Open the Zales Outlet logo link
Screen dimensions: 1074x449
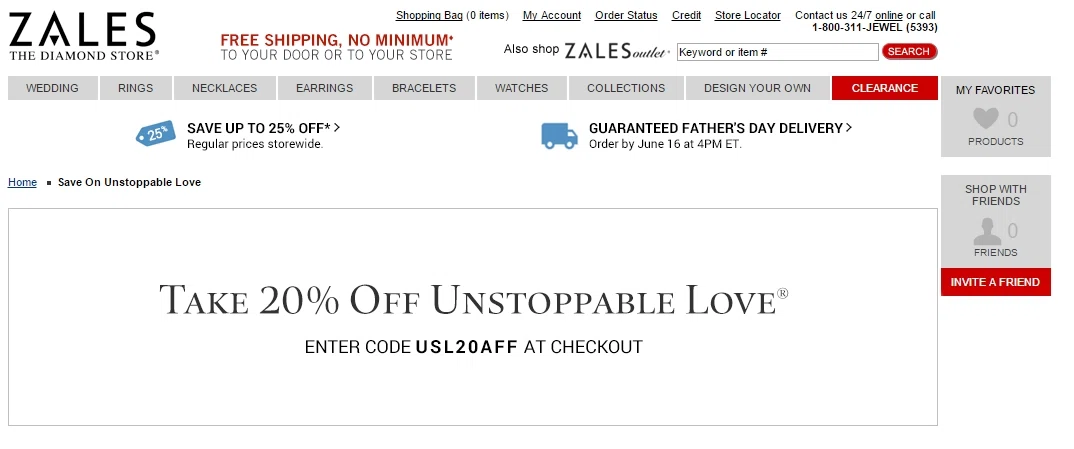[616, 51]
